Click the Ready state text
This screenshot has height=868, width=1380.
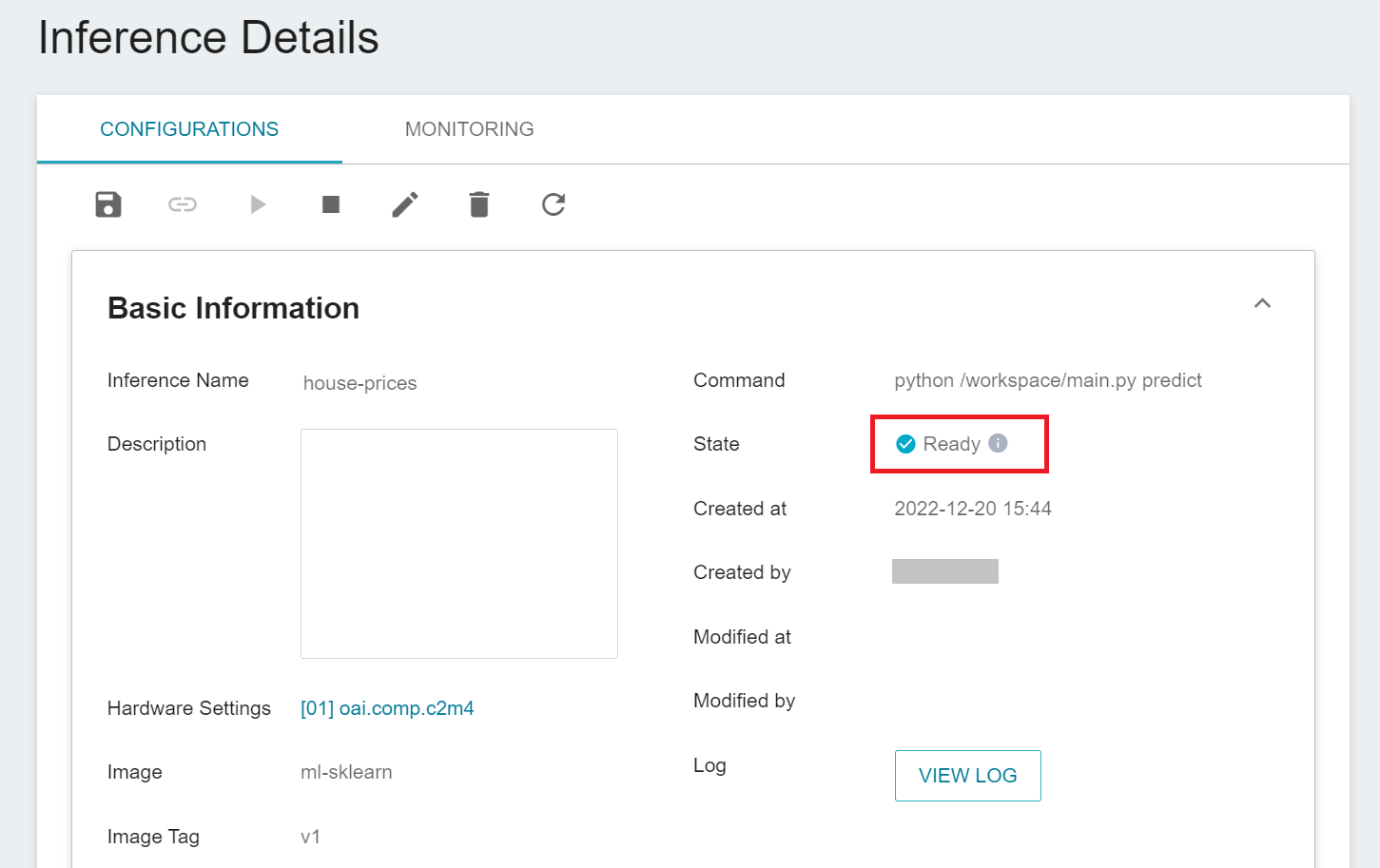click(951, 444)
